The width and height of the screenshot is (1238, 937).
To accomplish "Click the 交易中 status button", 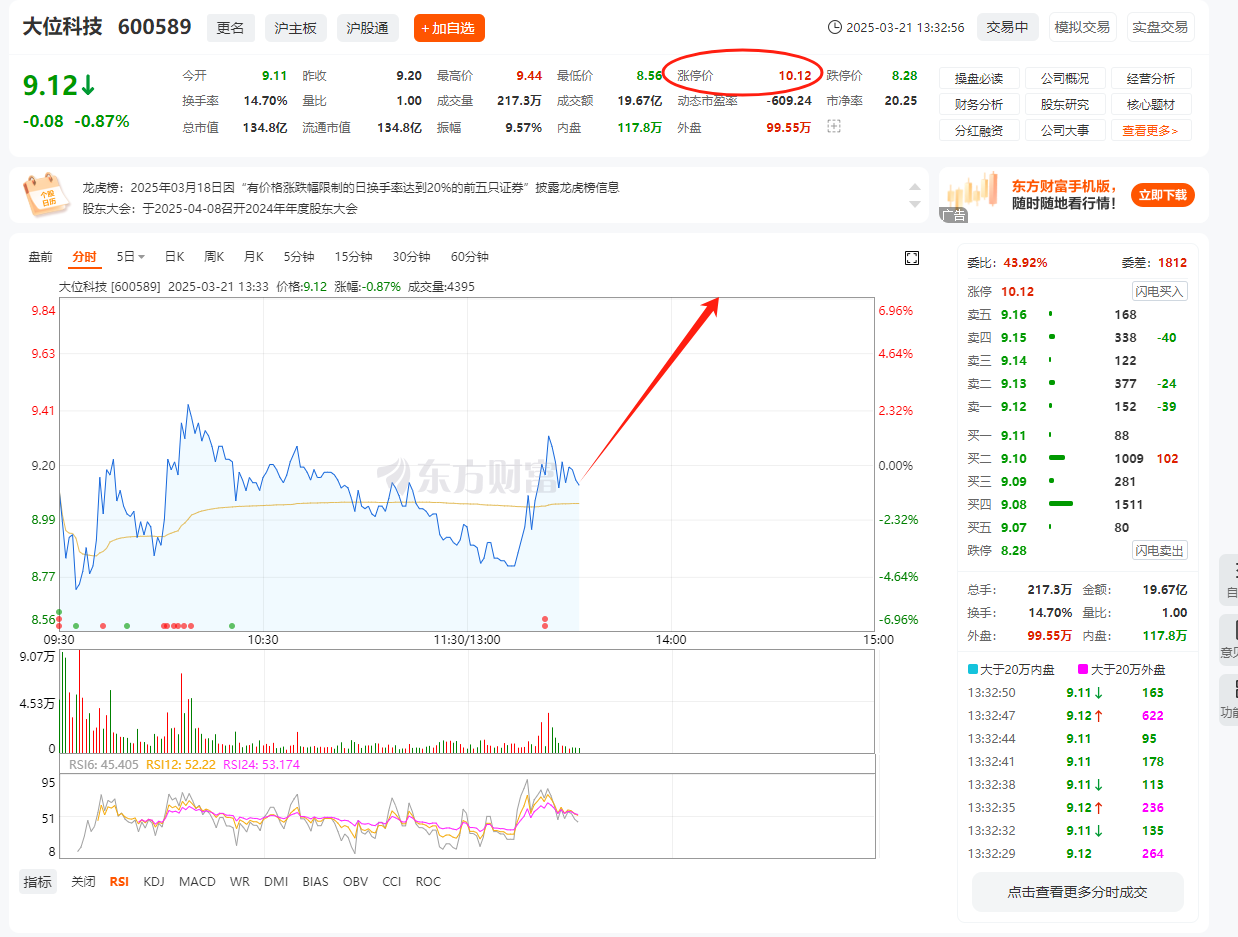I will 1007,28.
